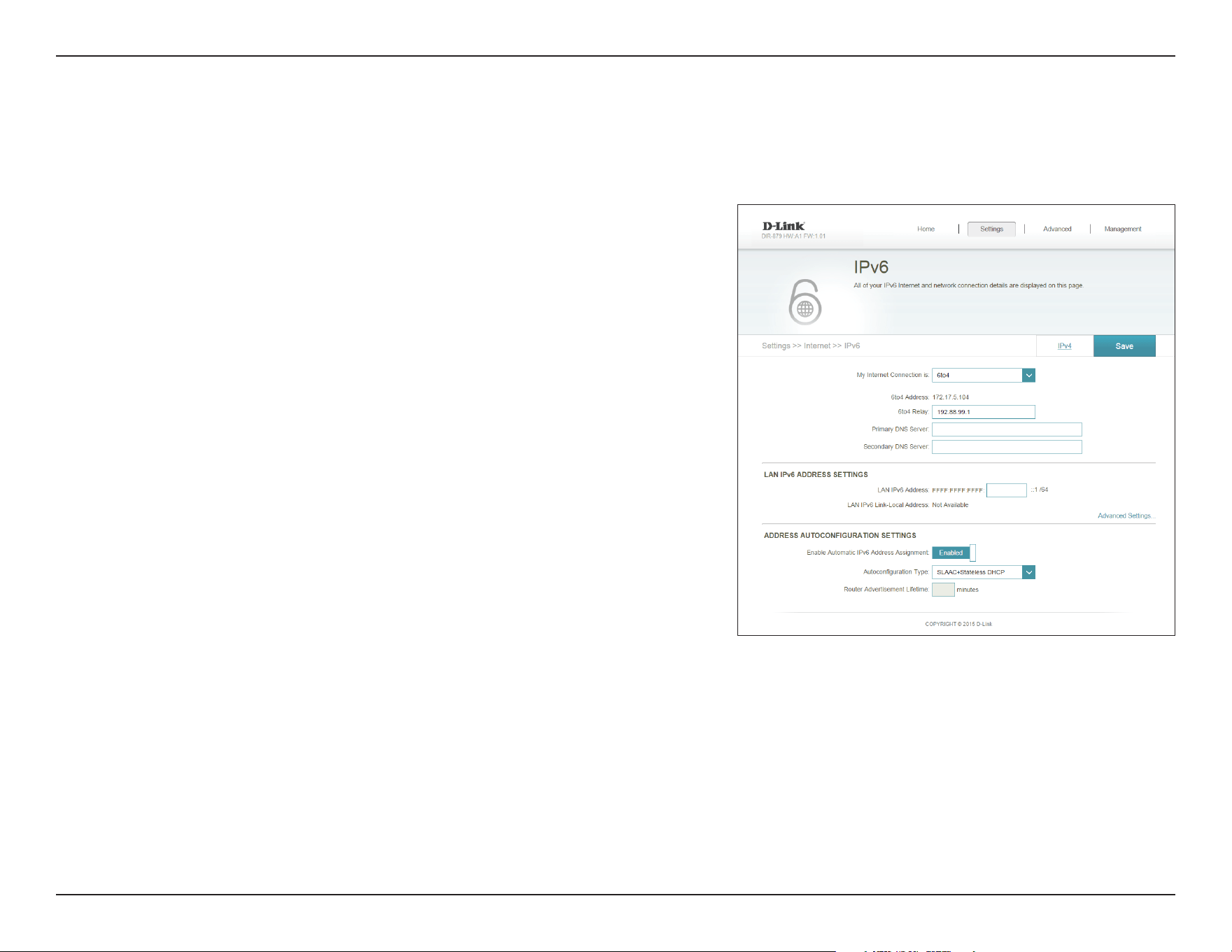The height and width of the screenshot is (952, 1232).
Task: Select the Settings tab
Action: coord(991,229)
